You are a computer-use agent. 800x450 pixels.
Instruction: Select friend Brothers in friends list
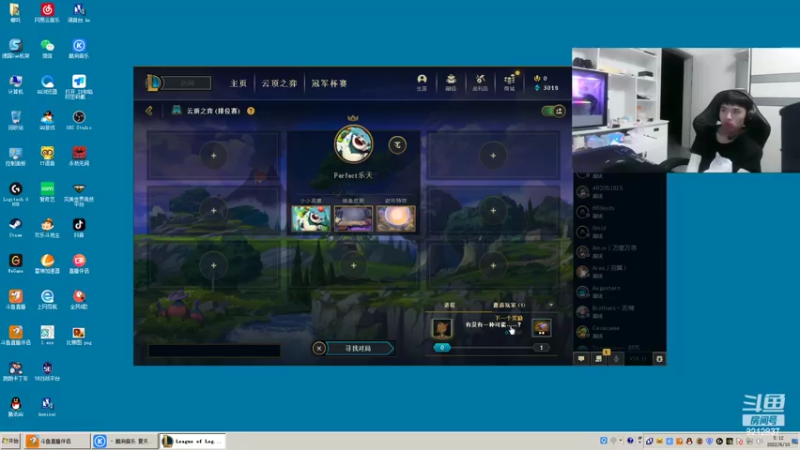click(620, 312)
